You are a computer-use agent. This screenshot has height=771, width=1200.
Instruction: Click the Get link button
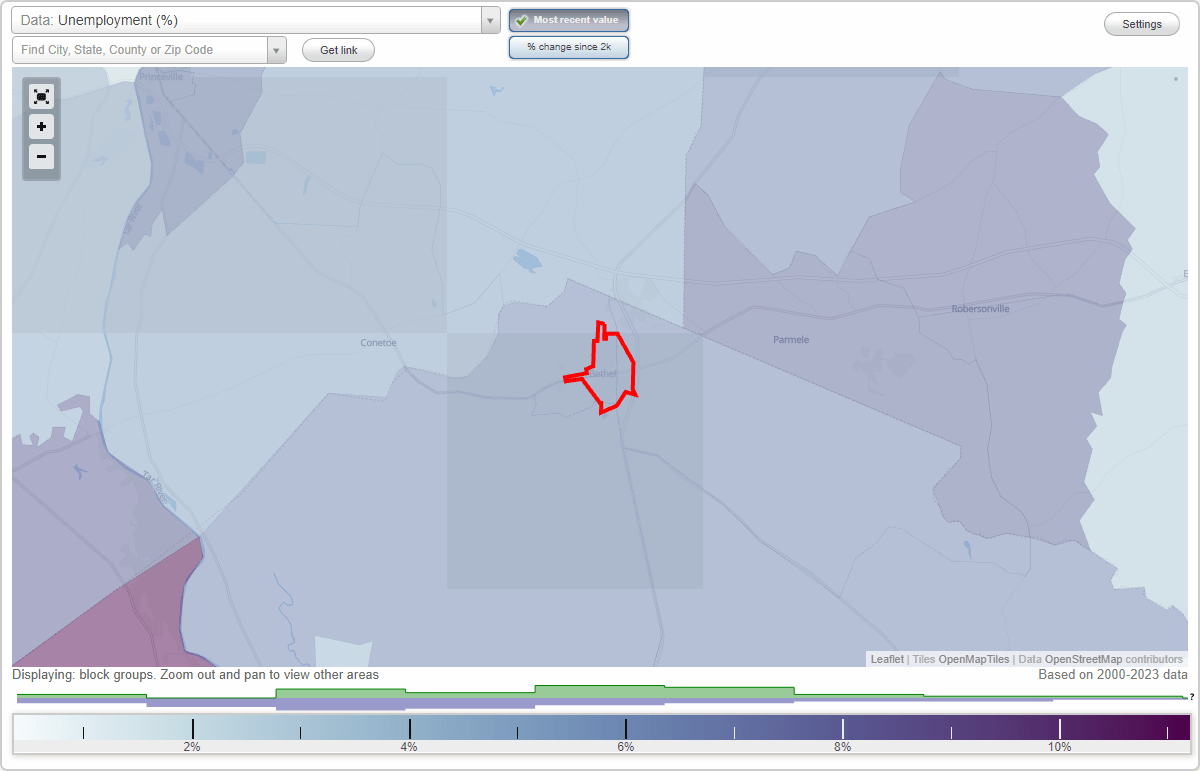338,50
